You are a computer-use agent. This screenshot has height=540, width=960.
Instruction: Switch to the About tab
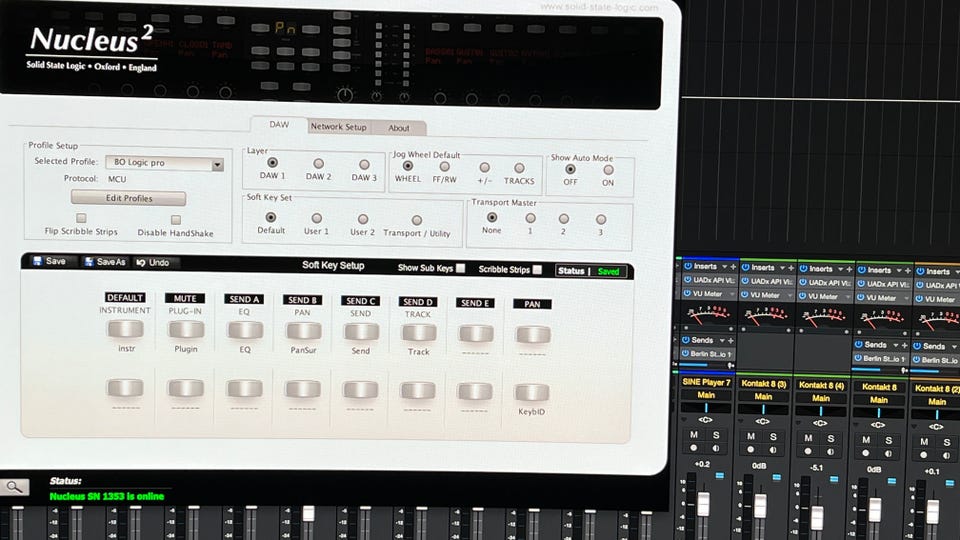[x=399, y=128]
